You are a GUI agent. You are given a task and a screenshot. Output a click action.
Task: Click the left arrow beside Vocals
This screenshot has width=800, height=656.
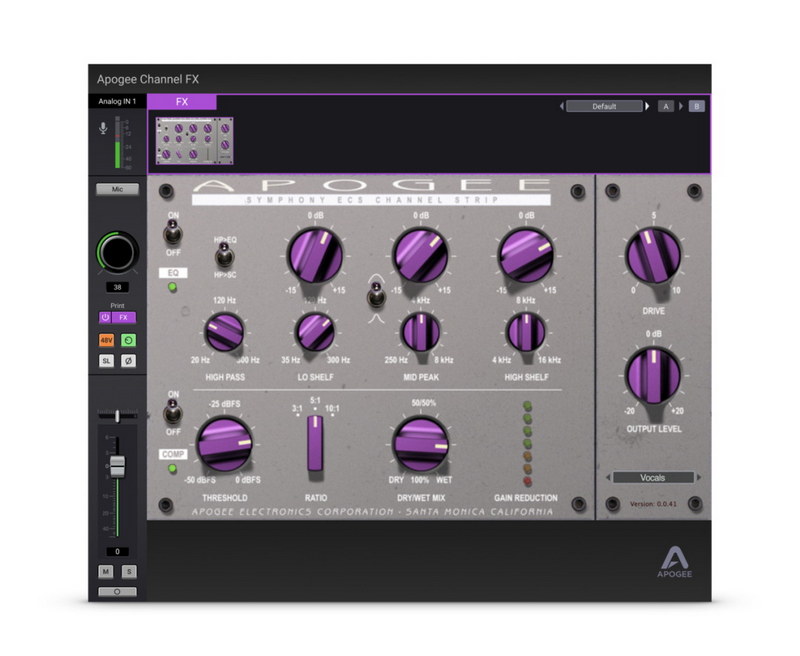[608, 477]
